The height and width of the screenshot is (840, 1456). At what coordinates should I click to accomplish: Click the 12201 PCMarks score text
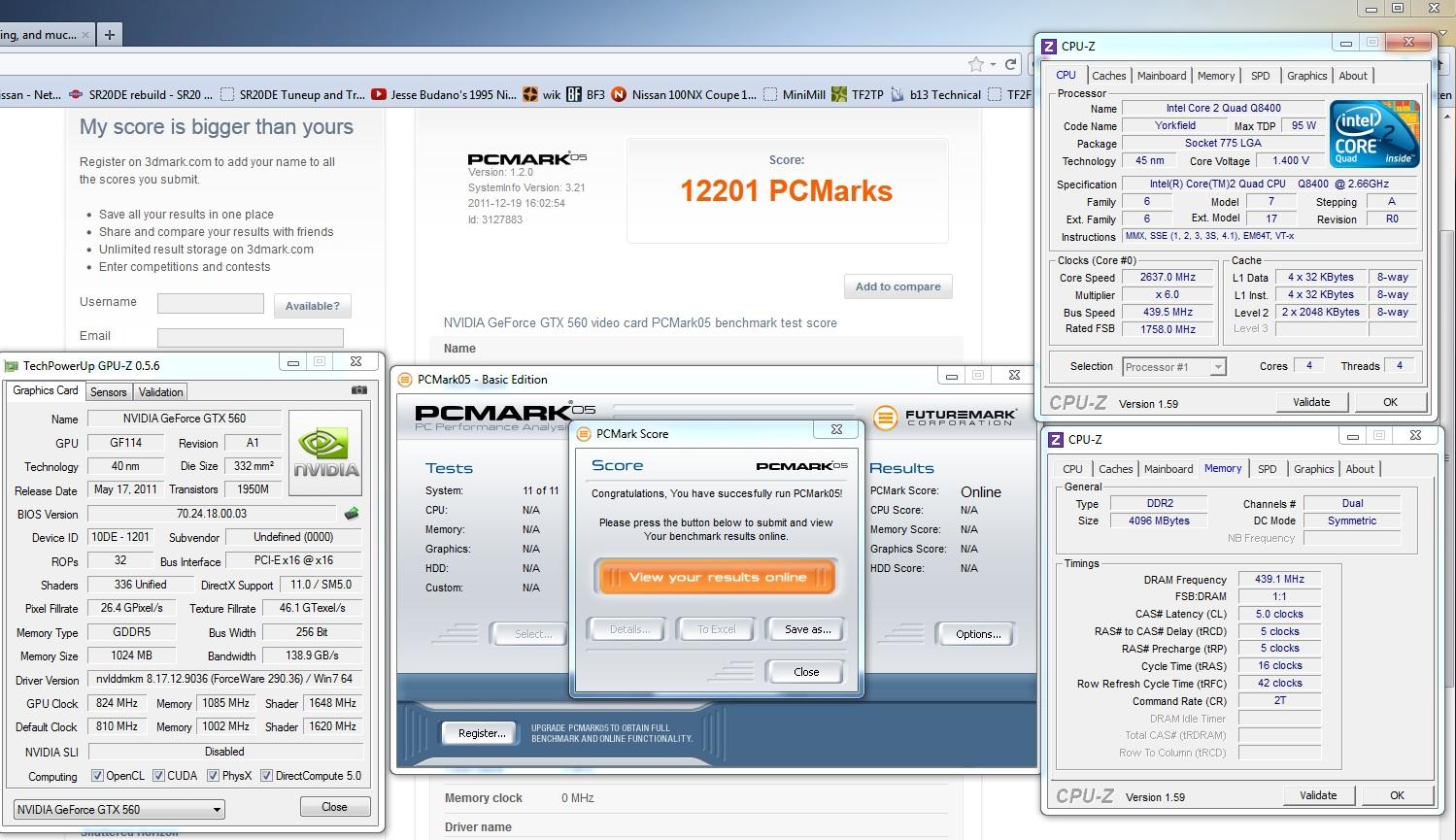[787, 190]
